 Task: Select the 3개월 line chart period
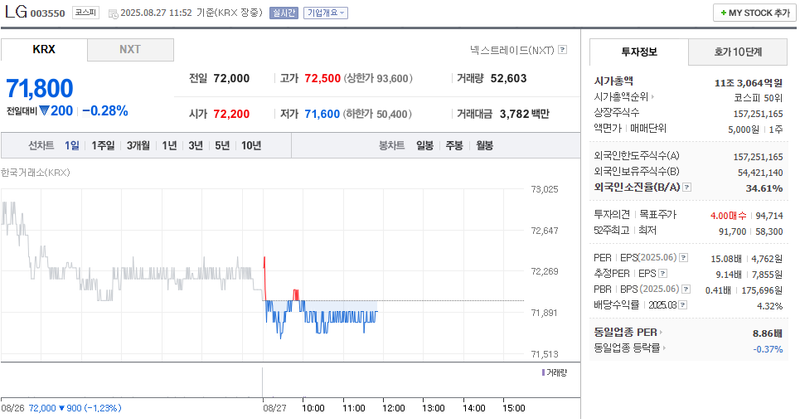pyautogui.click(x=138, y=145)
